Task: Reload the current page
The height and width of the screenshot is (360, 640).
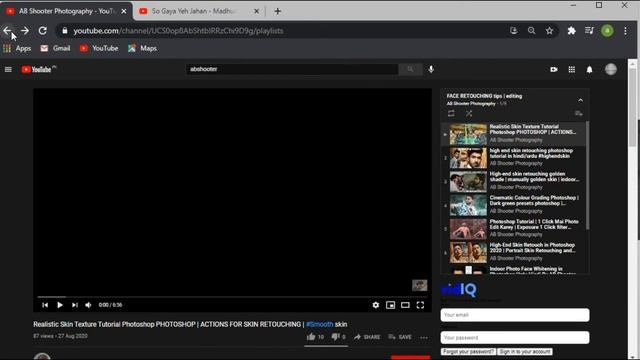Action: coord(42,31)
